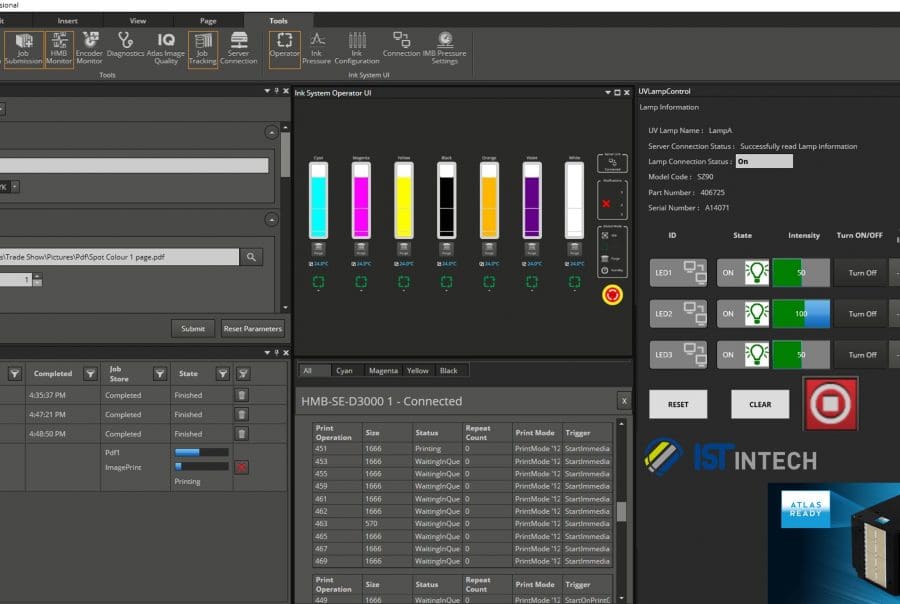Open the Job Store column filter

pyautogui.click(x=159, y=374)
